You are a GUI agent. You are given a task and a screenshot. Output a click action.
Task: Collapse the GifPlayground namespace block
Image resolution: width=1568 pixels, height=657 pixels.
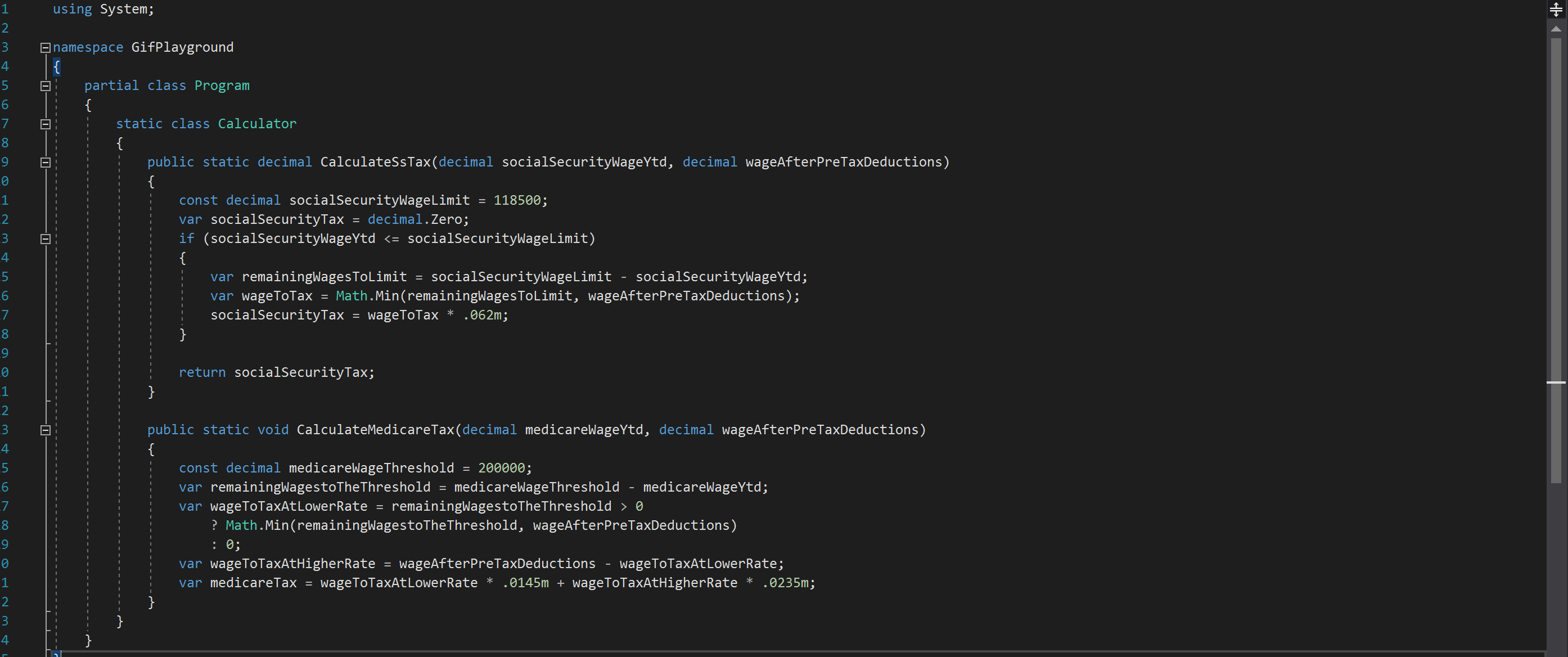point(45,47)
